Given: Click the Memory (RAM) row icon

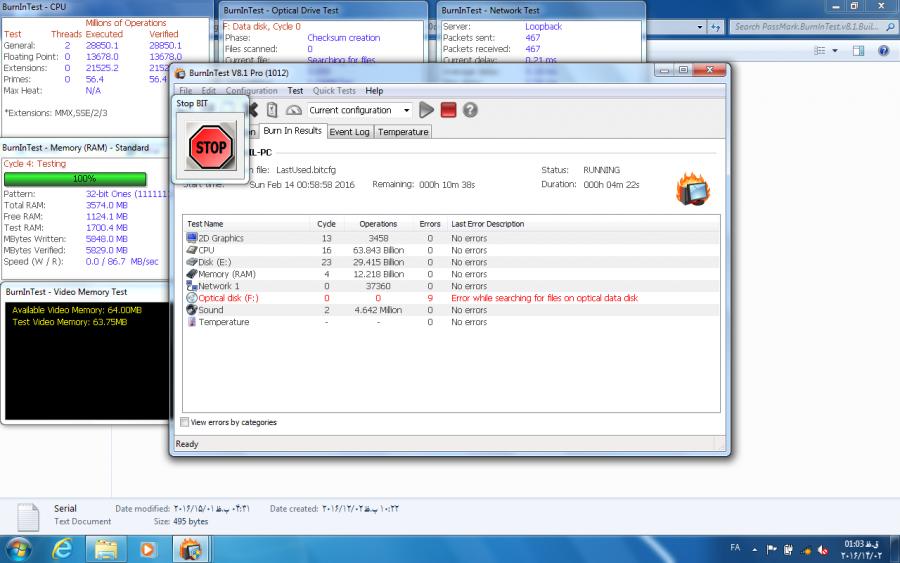Looking at the screenshot, I should pyautogui.click(x=192, y=274).
